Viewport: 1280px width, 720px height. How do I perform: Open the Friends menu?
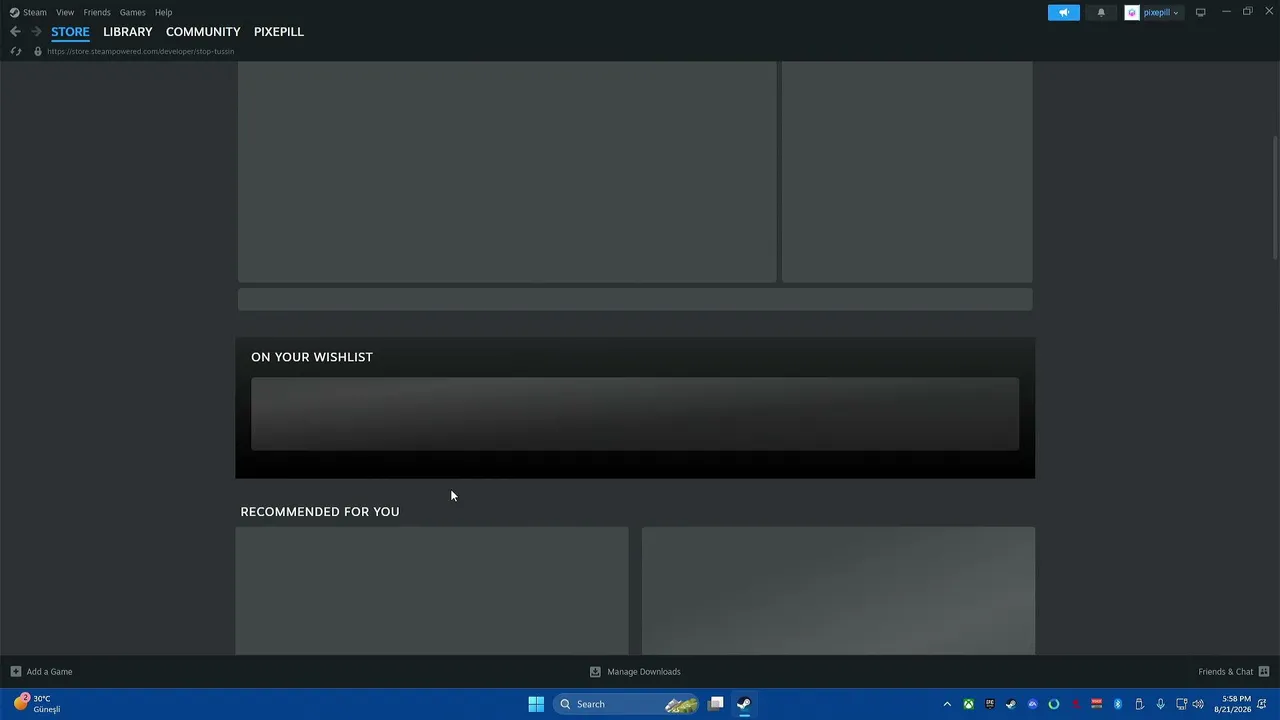coord(97,12)
